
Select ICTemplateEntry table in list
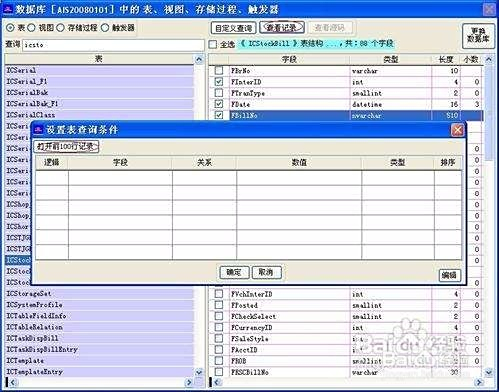(x=99, y=372)
